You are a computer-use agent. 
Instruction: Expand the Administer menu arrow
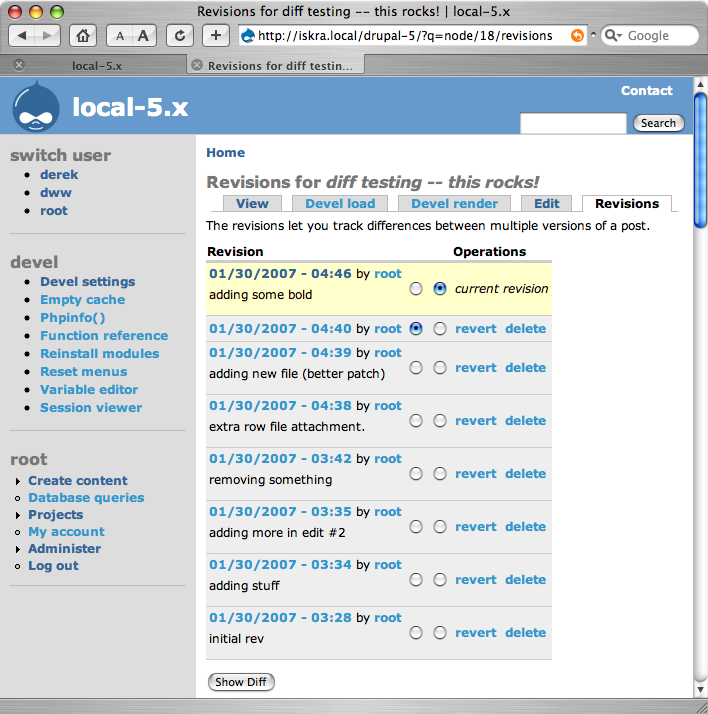(18, 550)
